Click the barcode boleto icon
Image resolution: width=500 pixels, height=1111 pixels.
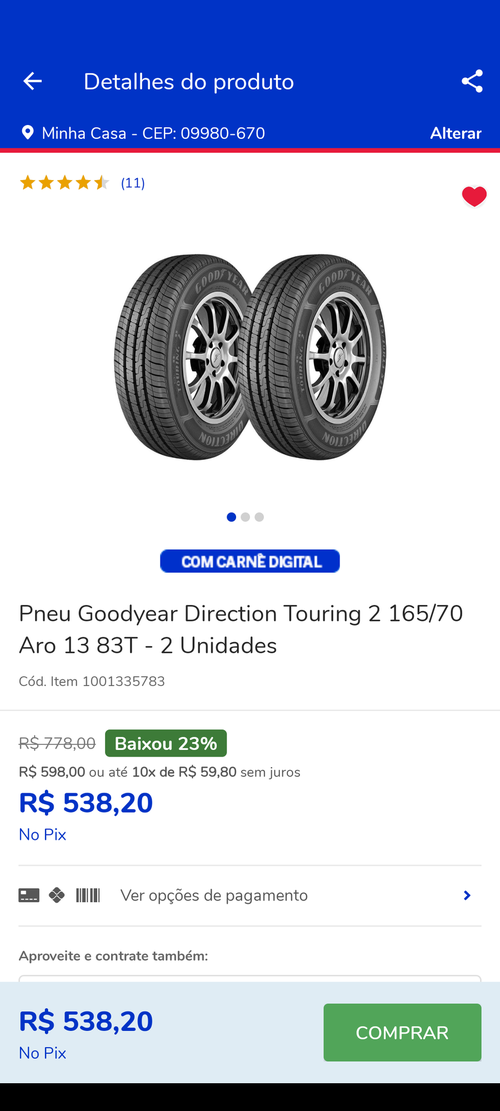[88, 896]
